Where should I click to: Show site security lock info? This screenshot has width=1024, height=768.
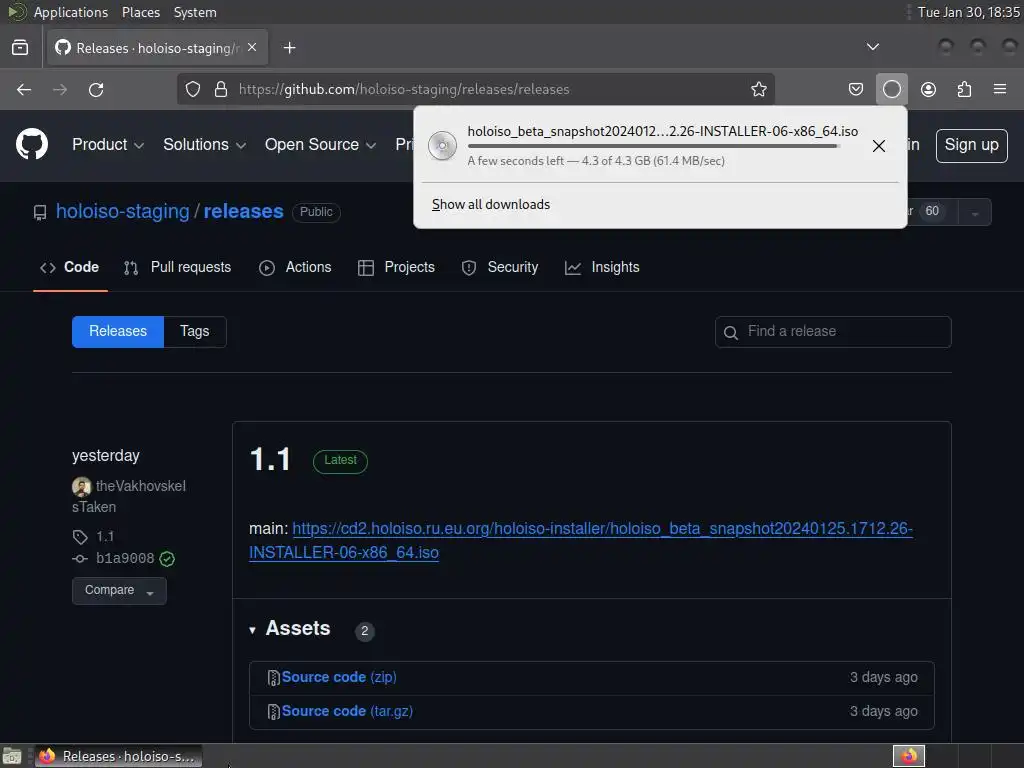point(221,89)
